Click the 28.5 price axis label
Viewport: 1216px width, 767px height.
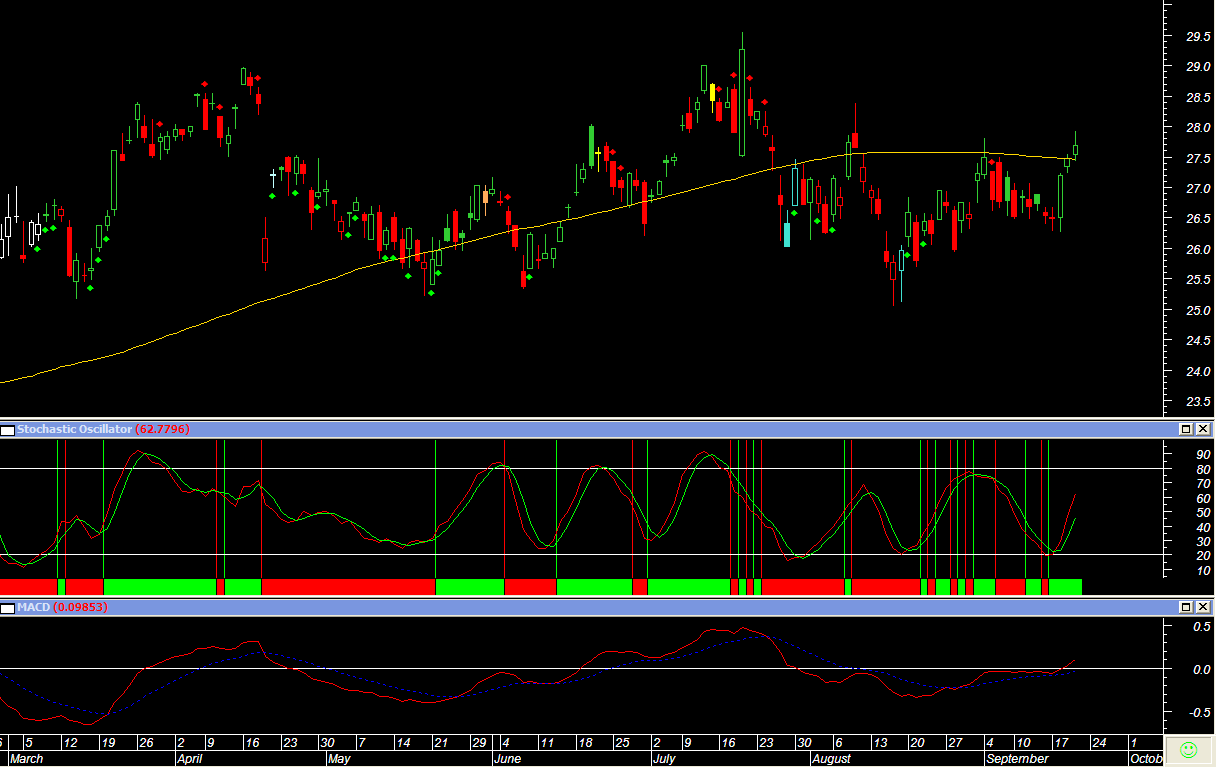pos(1198,97)
